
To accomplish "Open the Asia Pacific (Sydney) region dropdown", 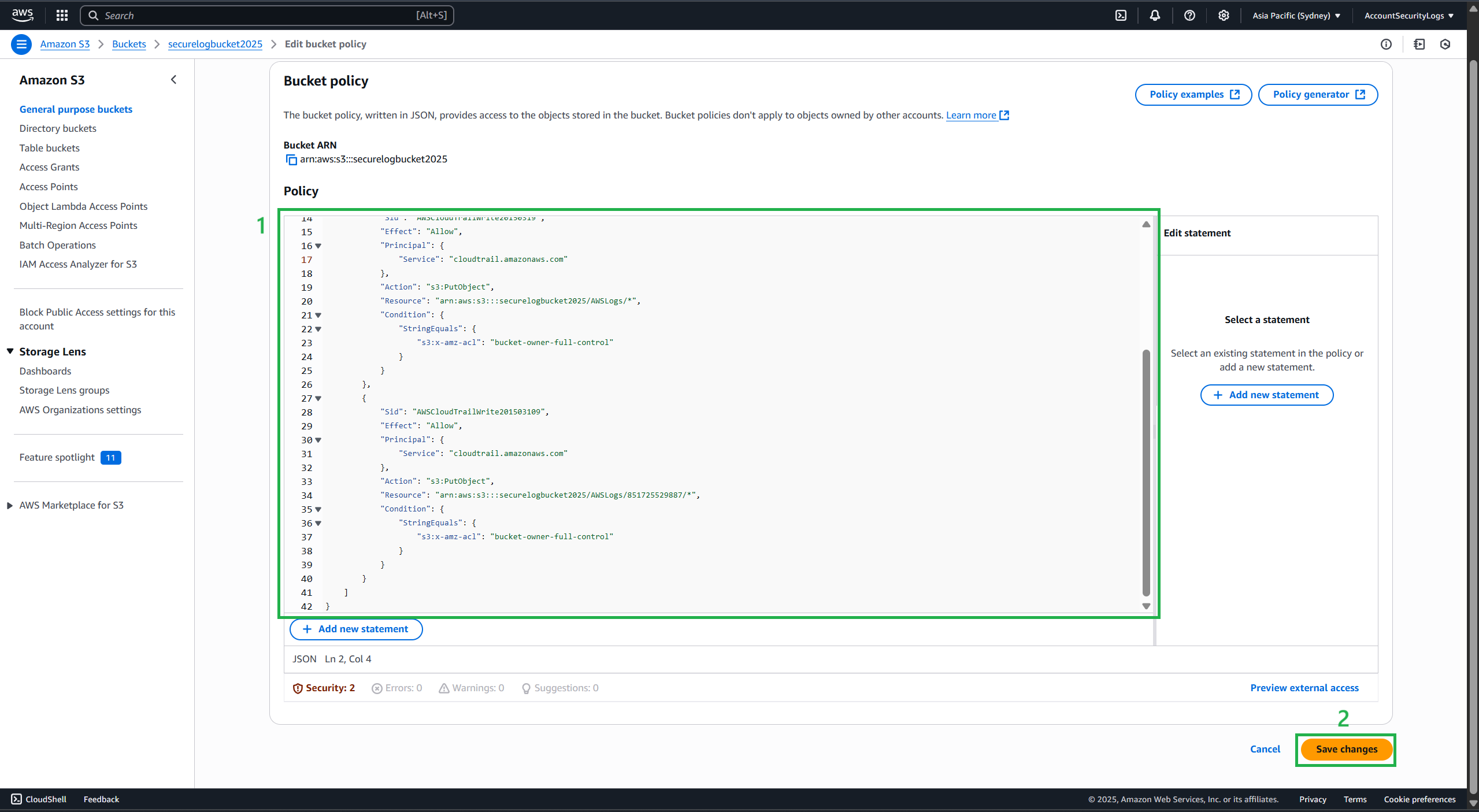I will [x=1296, y=16].
